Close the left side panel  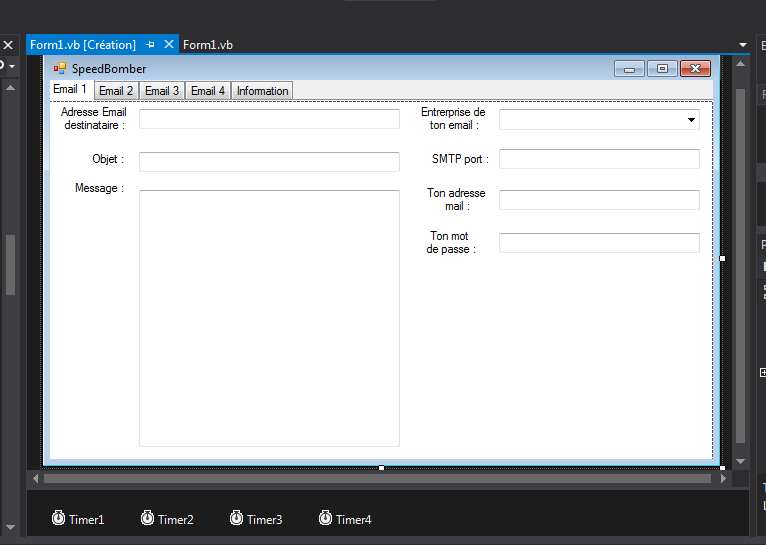point(8,45)
